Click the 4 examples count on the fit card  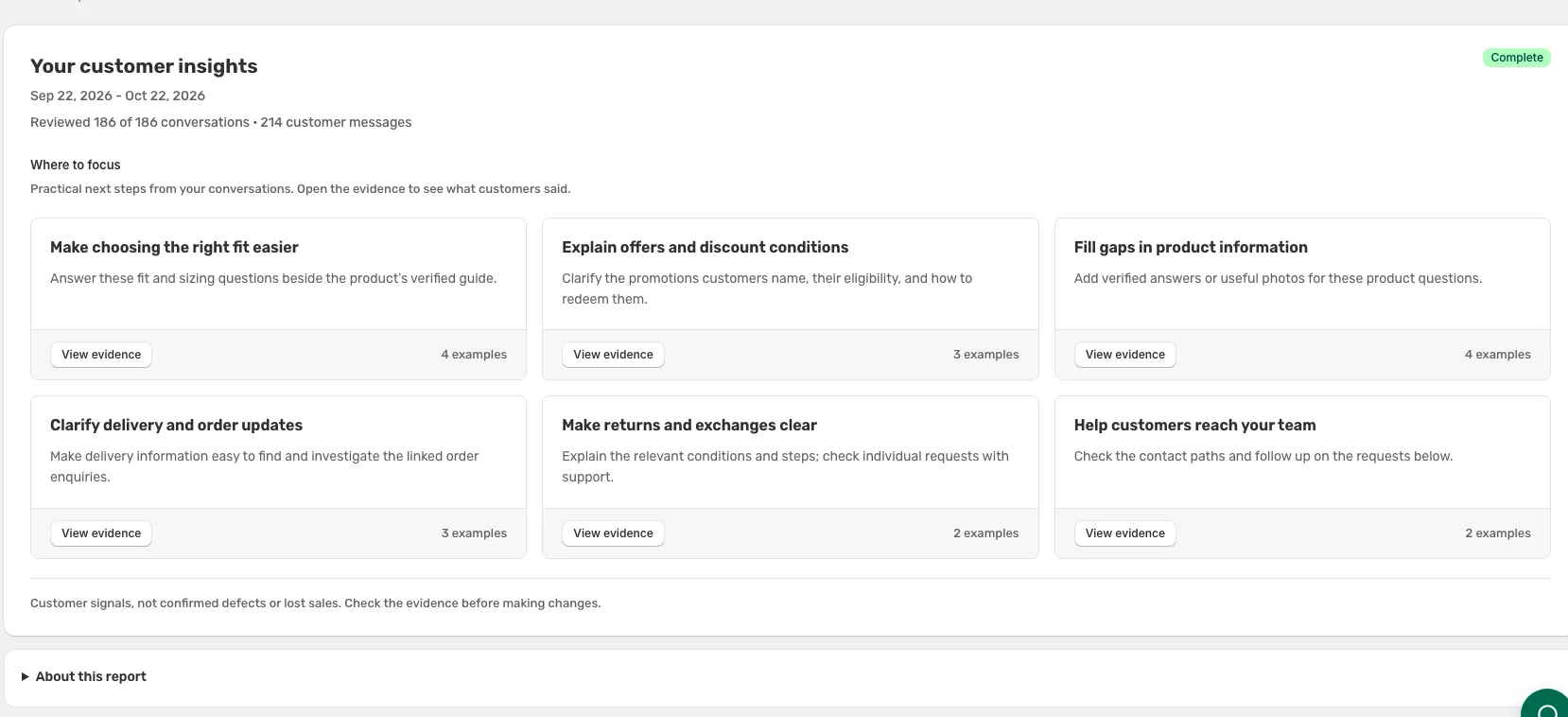click(474, 355)
